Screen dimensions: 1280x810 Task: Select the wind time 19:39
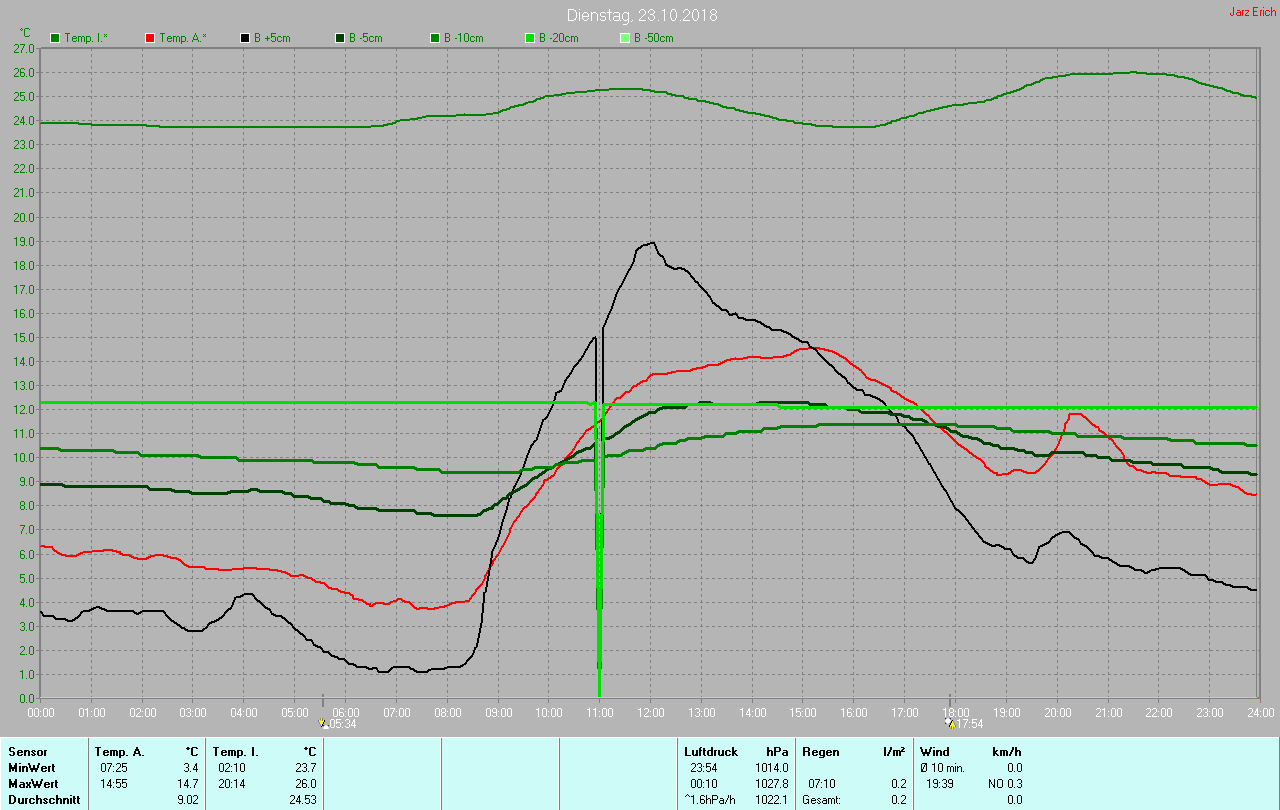click(940, 784)
